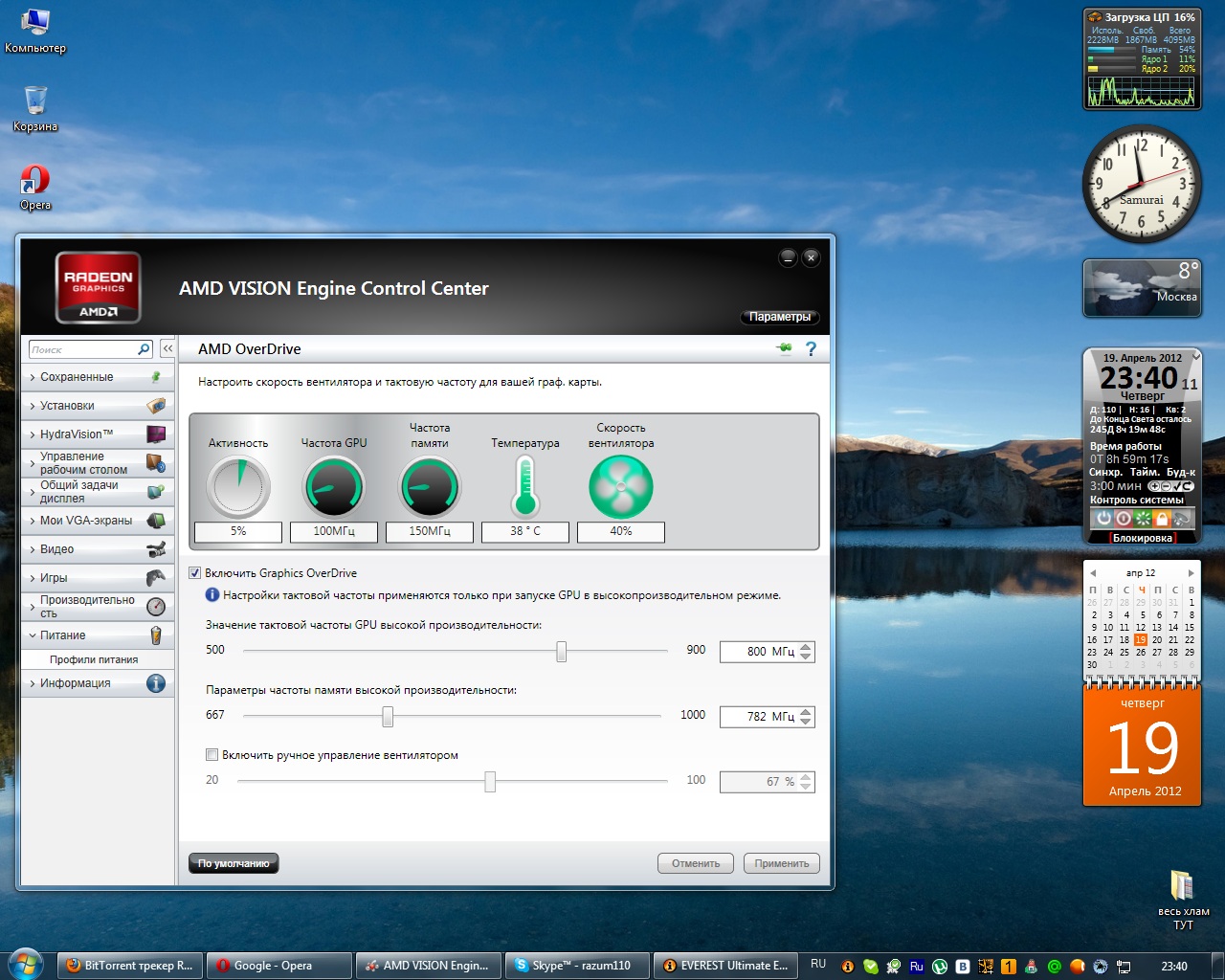1225x980 pixels.
Task: Decrease the memory clock 782 МГц spinner
Action: pyautogui.click(x=806, y=722)
